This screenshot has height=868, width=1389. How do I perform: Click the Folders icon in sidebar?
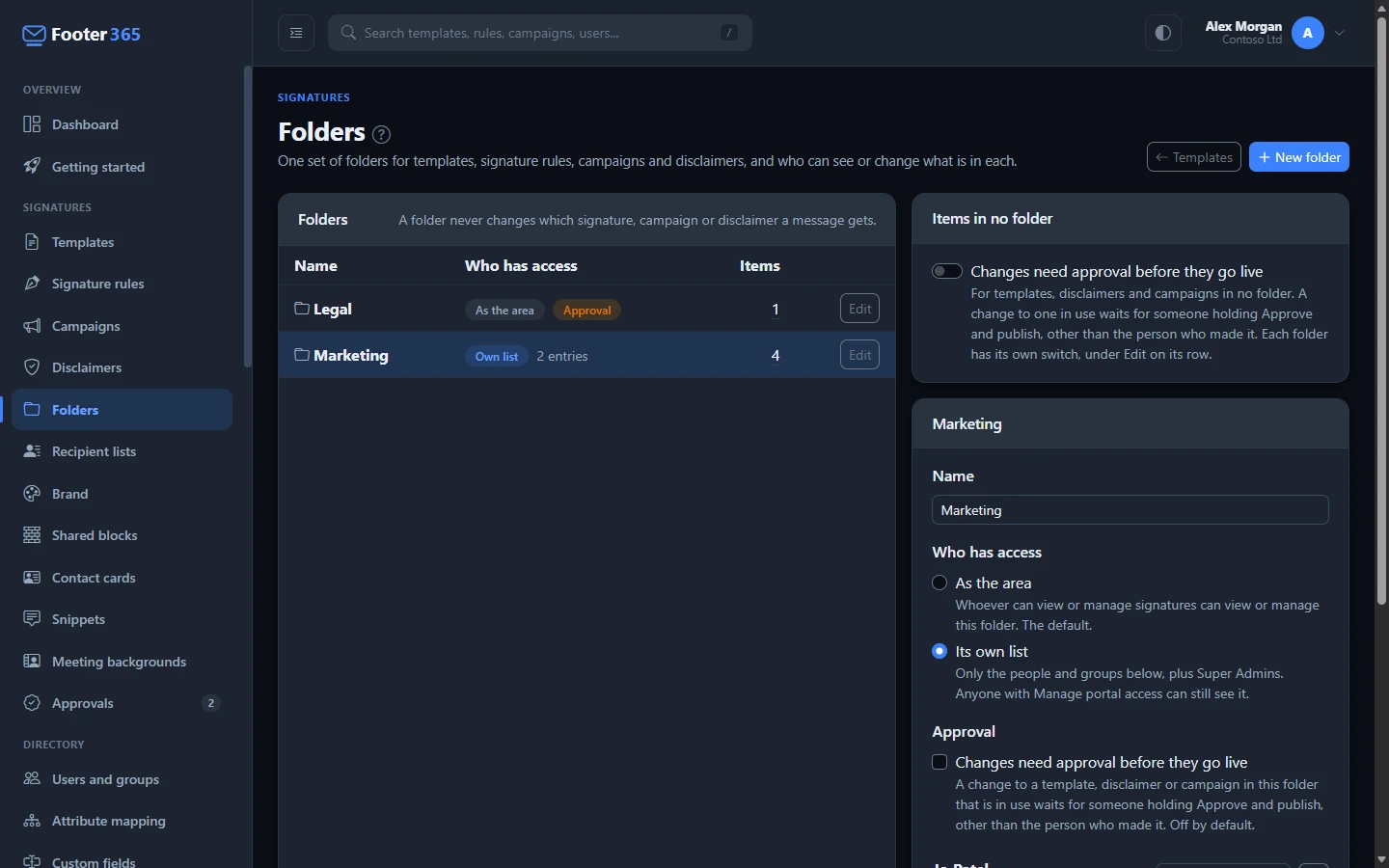32,409
